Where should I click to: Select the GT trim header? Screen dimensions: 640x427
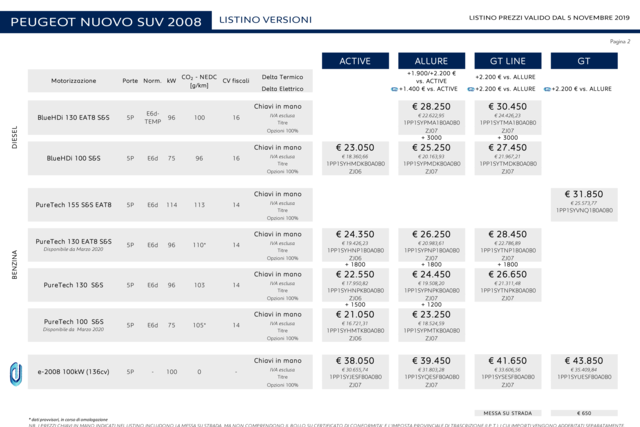pyautogui.click(x=584, y=61)
